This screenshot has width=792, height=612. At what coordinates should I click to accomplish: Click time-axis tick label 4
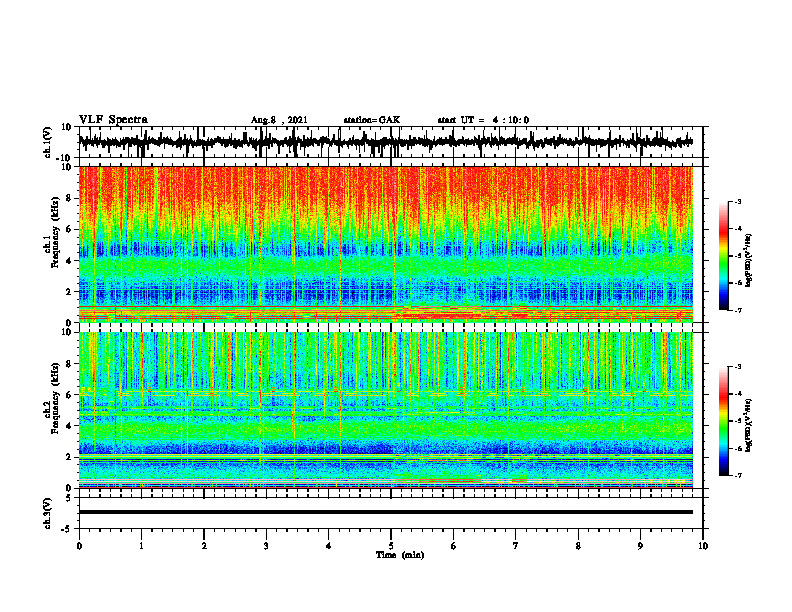pos(329,546)
